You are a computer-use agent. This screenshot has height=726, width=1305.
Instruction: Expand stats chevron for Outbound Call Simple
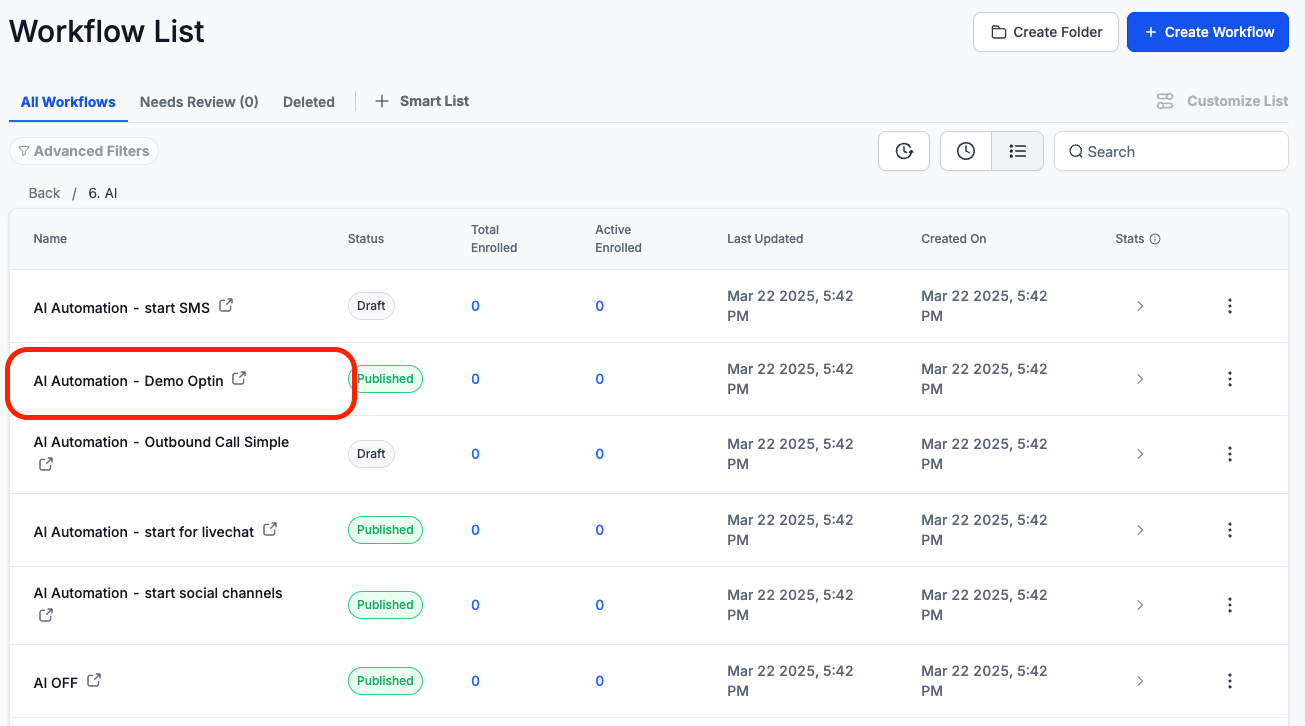pos(1140,454)
